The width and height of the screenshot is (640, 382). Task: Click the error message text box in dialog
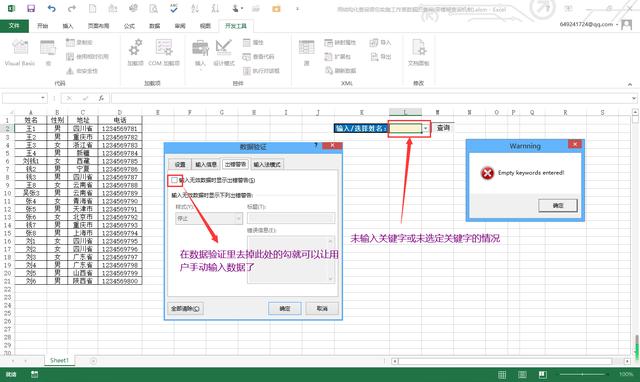point(291,259)
